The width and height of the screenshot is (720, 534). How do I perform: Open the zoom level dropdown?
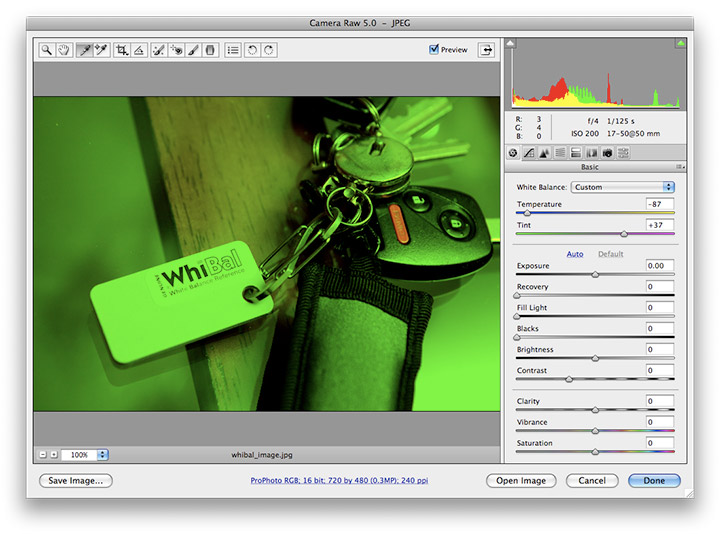click(103, 455)
